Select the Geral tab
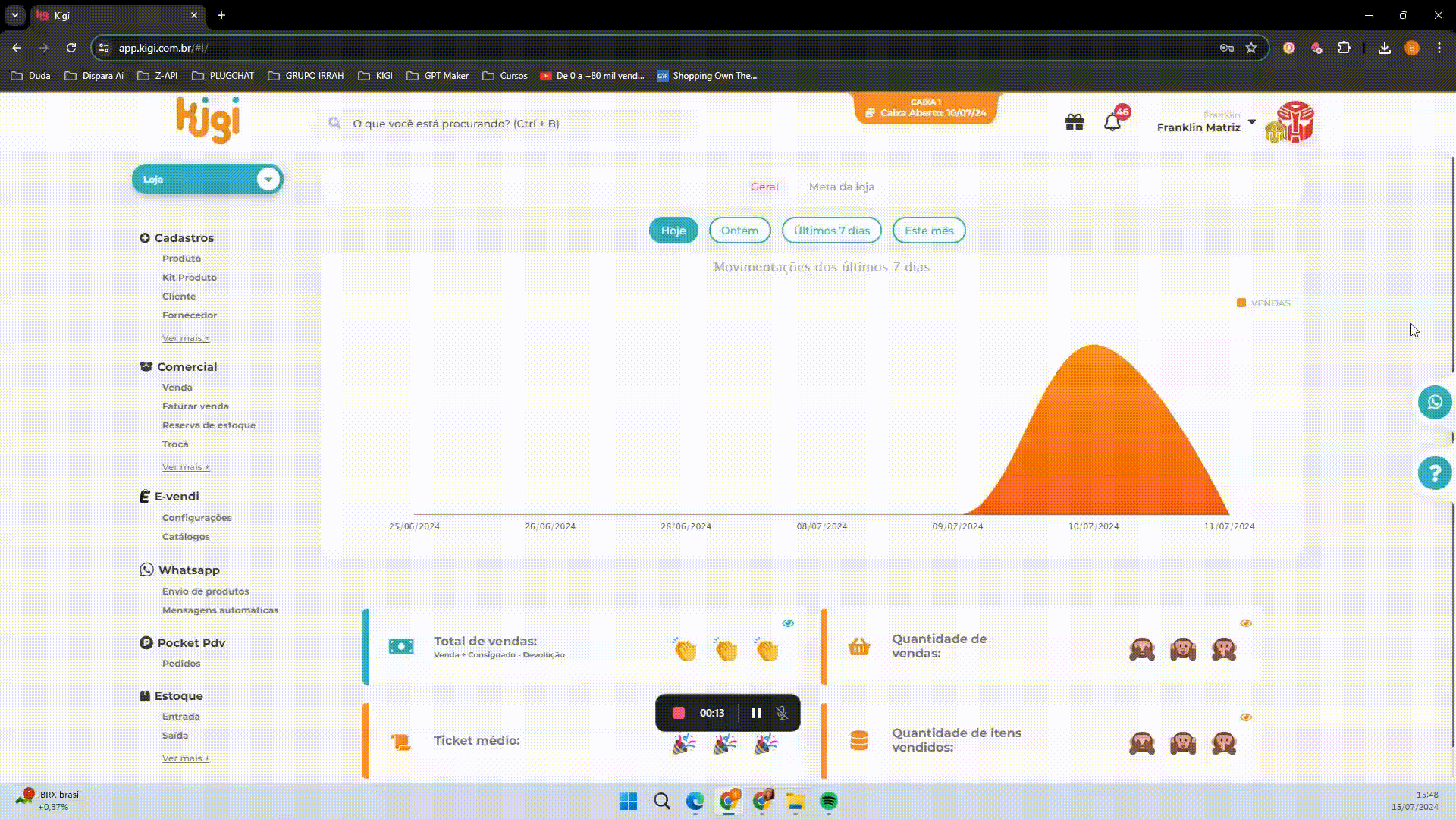This screenshot has height=819, width=1456. click(764, 187)
